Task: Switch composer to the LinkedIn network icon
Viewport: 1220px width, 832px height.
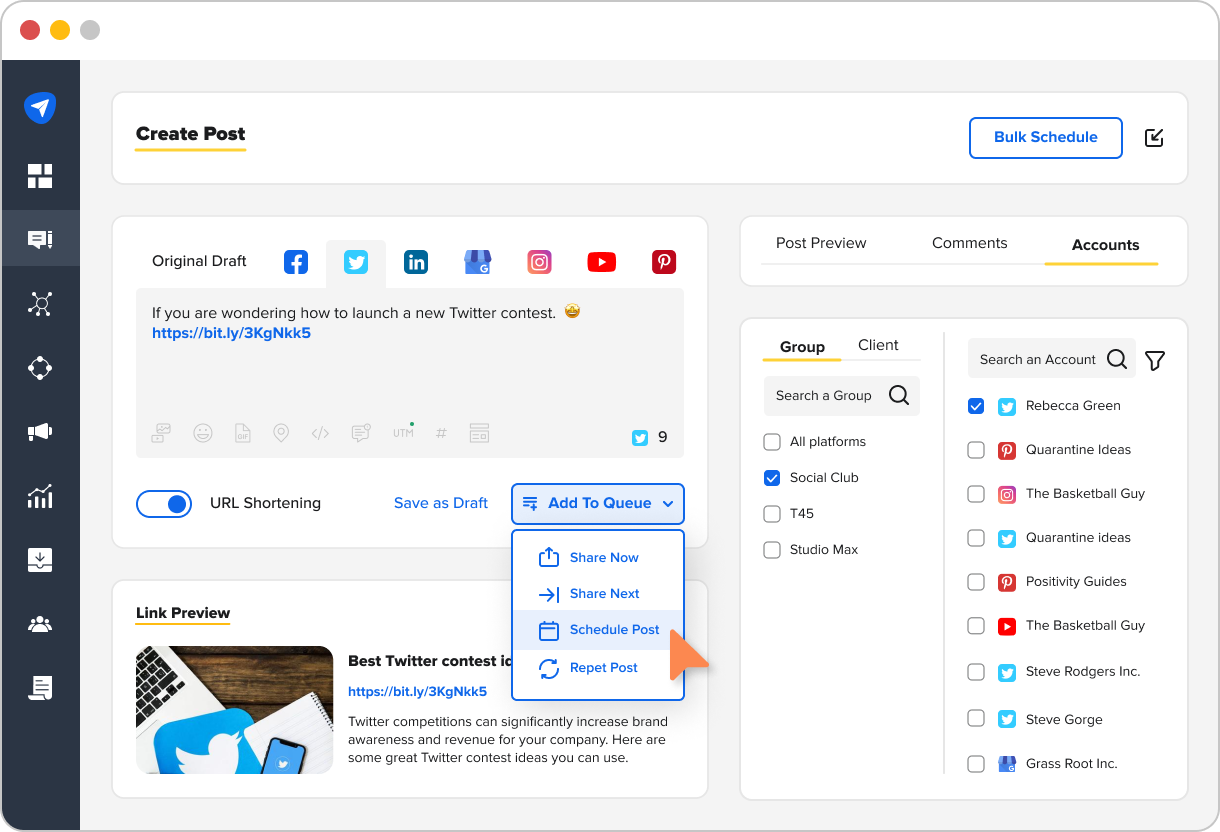Action: click(416, 261)
